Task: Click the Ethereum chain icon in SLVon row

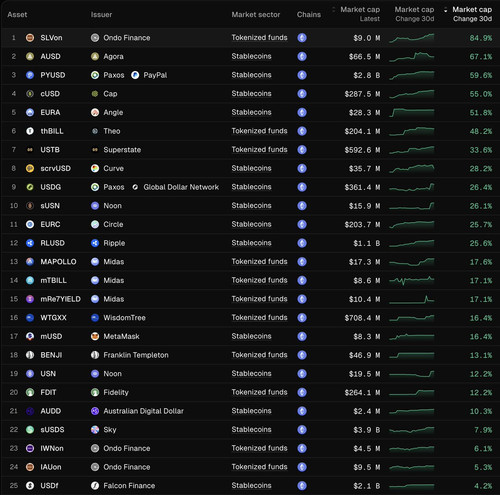Action: point(302,38)
